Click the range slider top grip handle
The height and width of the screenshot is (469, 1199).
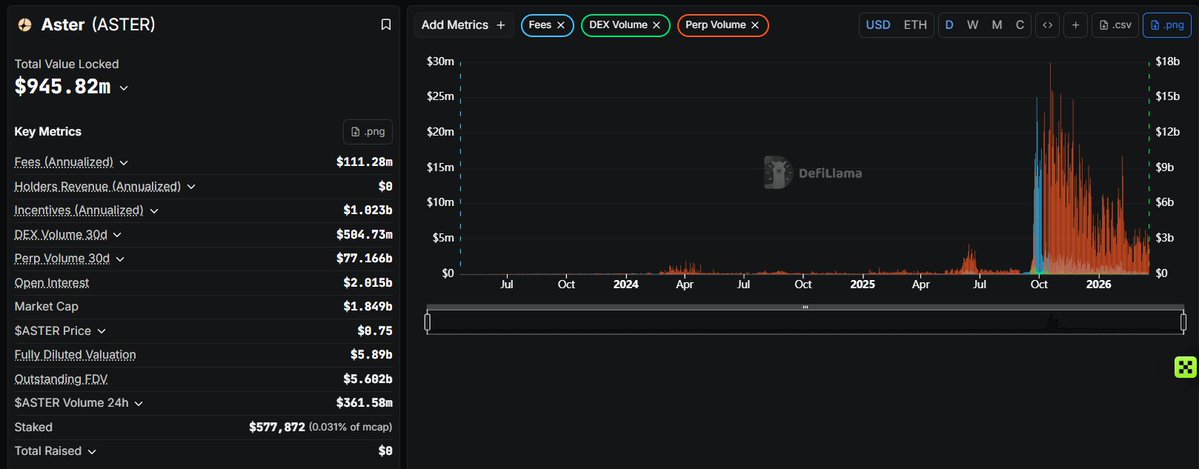805,307
